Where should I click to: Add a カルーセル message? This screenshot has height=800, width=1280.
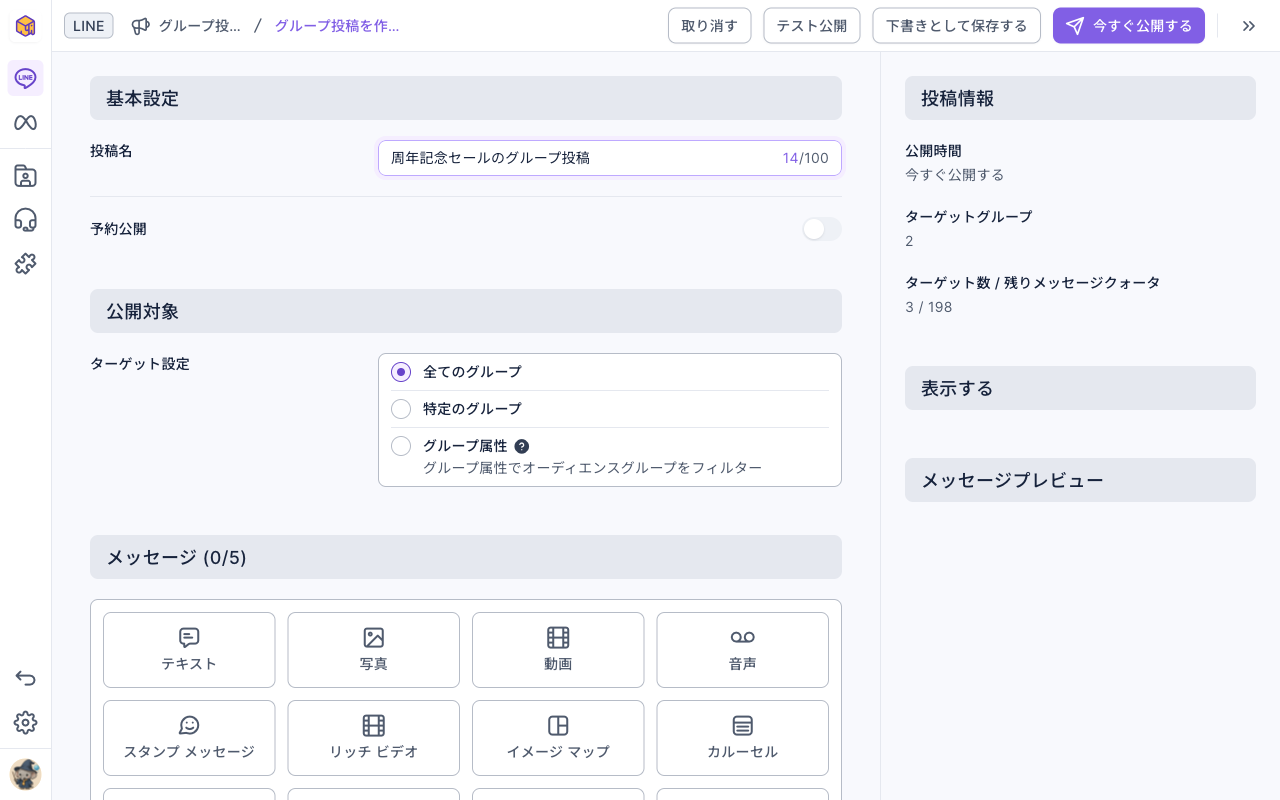point(742,738)
